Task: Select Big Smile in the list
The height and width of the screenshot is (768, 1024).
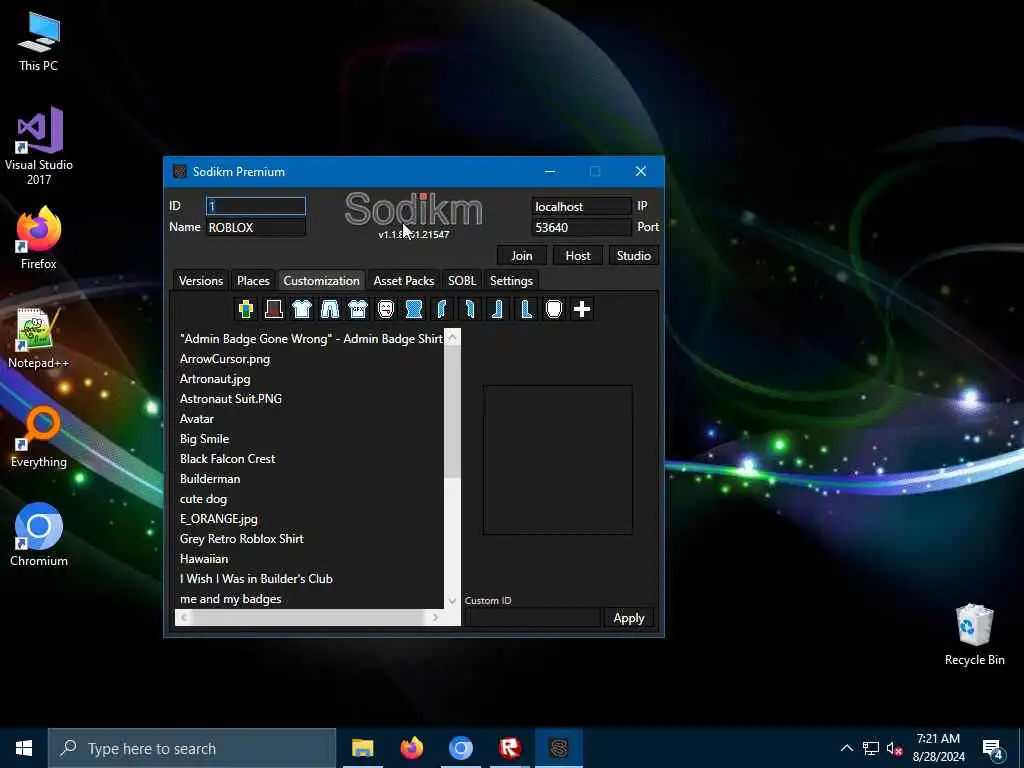Action: point(310,439)
